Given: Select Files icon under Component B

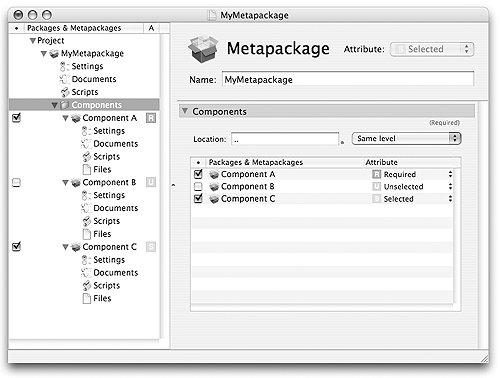Looking at the screenshot, I should (87, 234).
